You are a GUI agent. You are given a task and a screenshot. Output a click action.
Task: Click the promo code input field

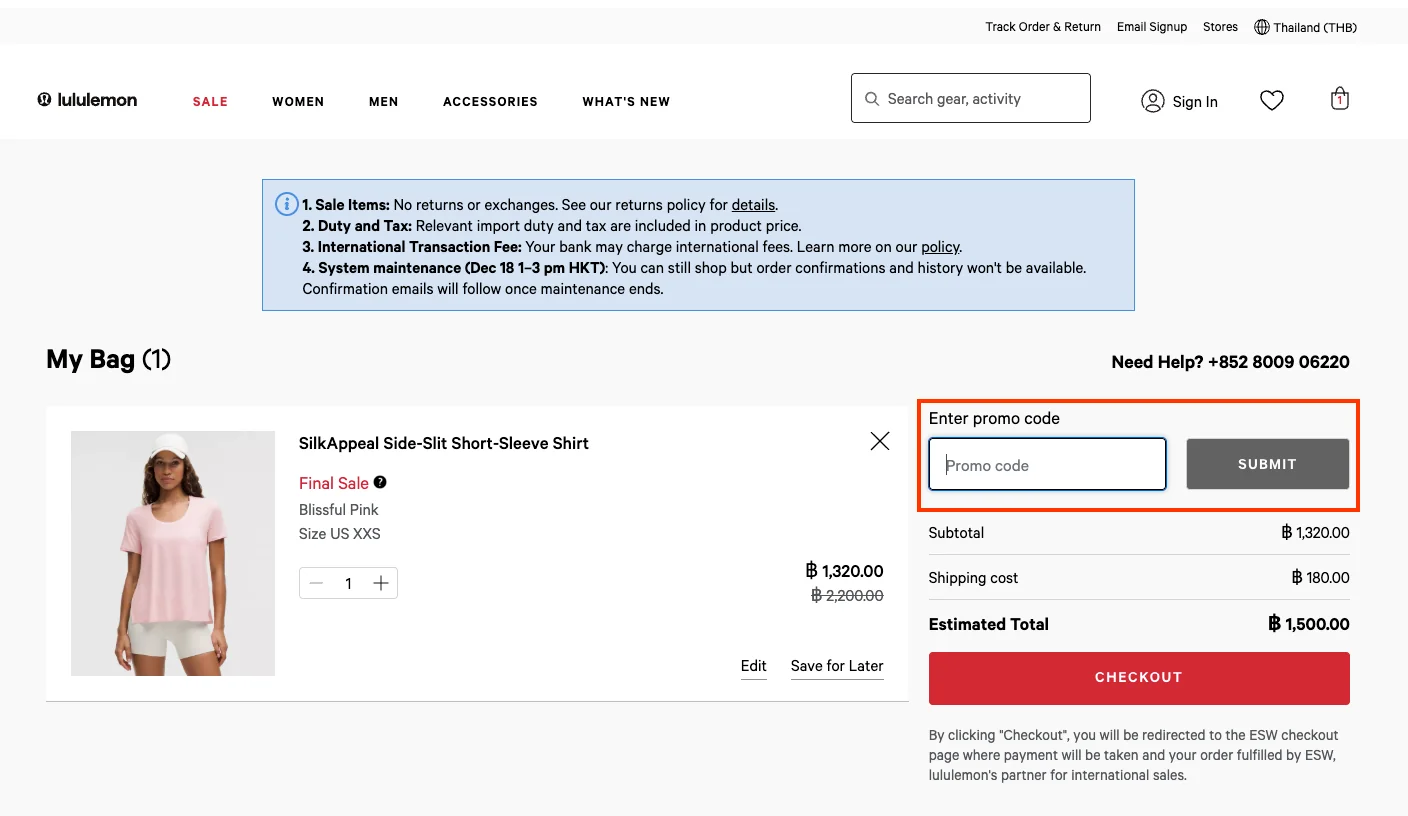1046,464
